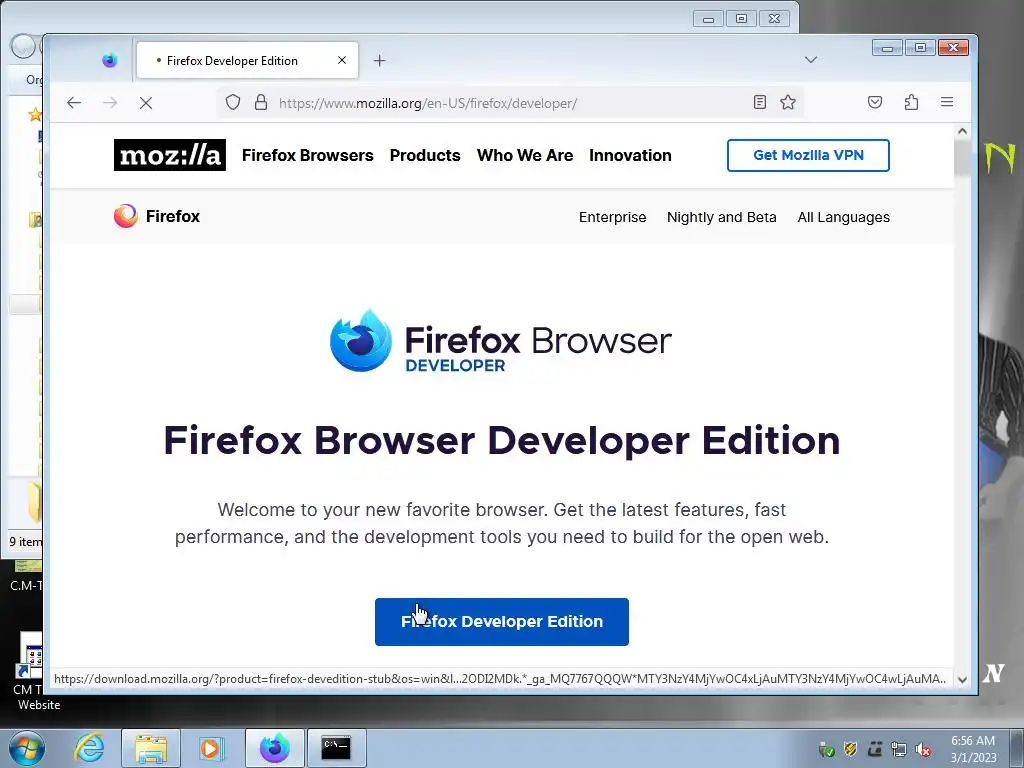This screenshot has width=1024, height=768.
Task: Minimize the Firefox window
Action: 887,48
